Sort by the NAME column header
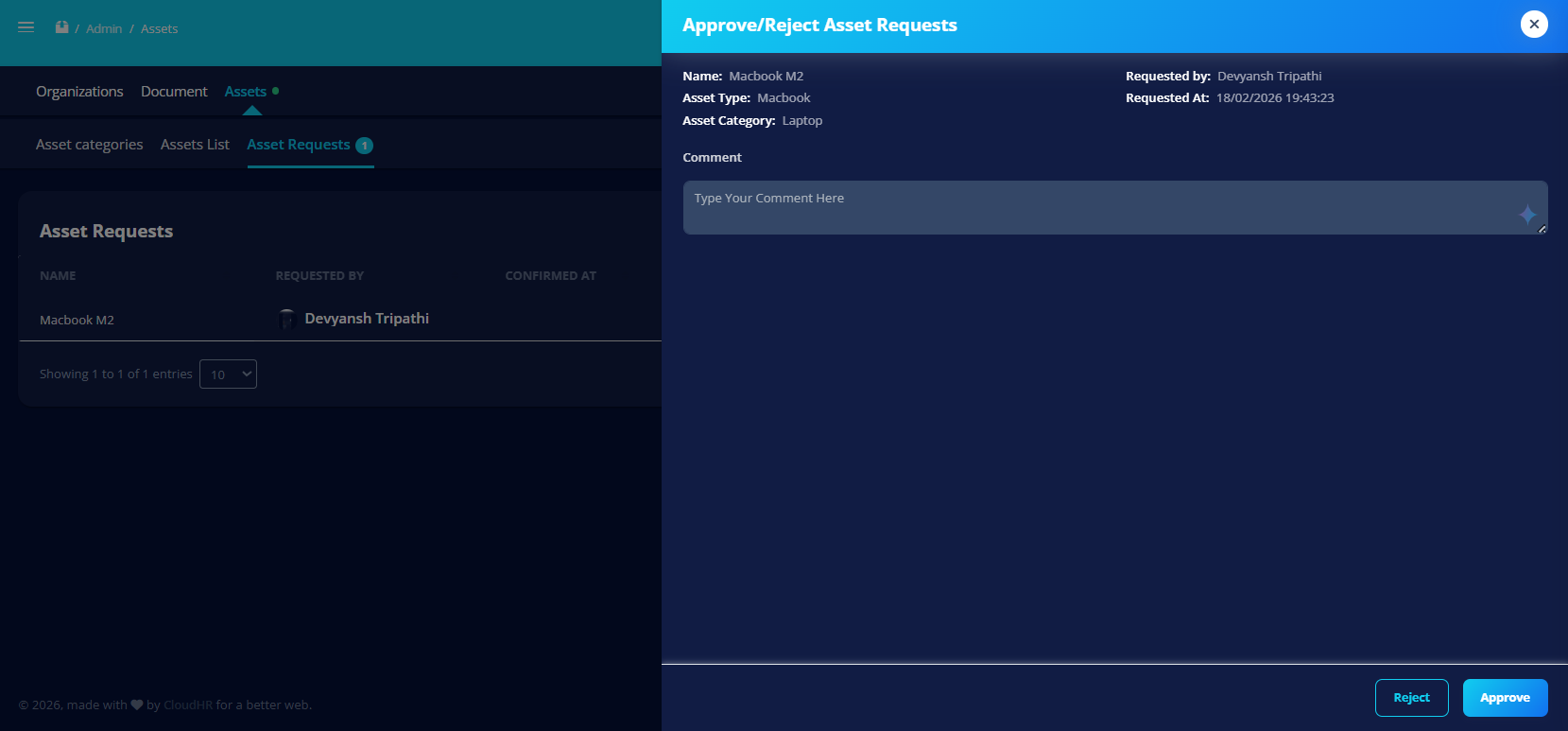 [x=58, y=276]
